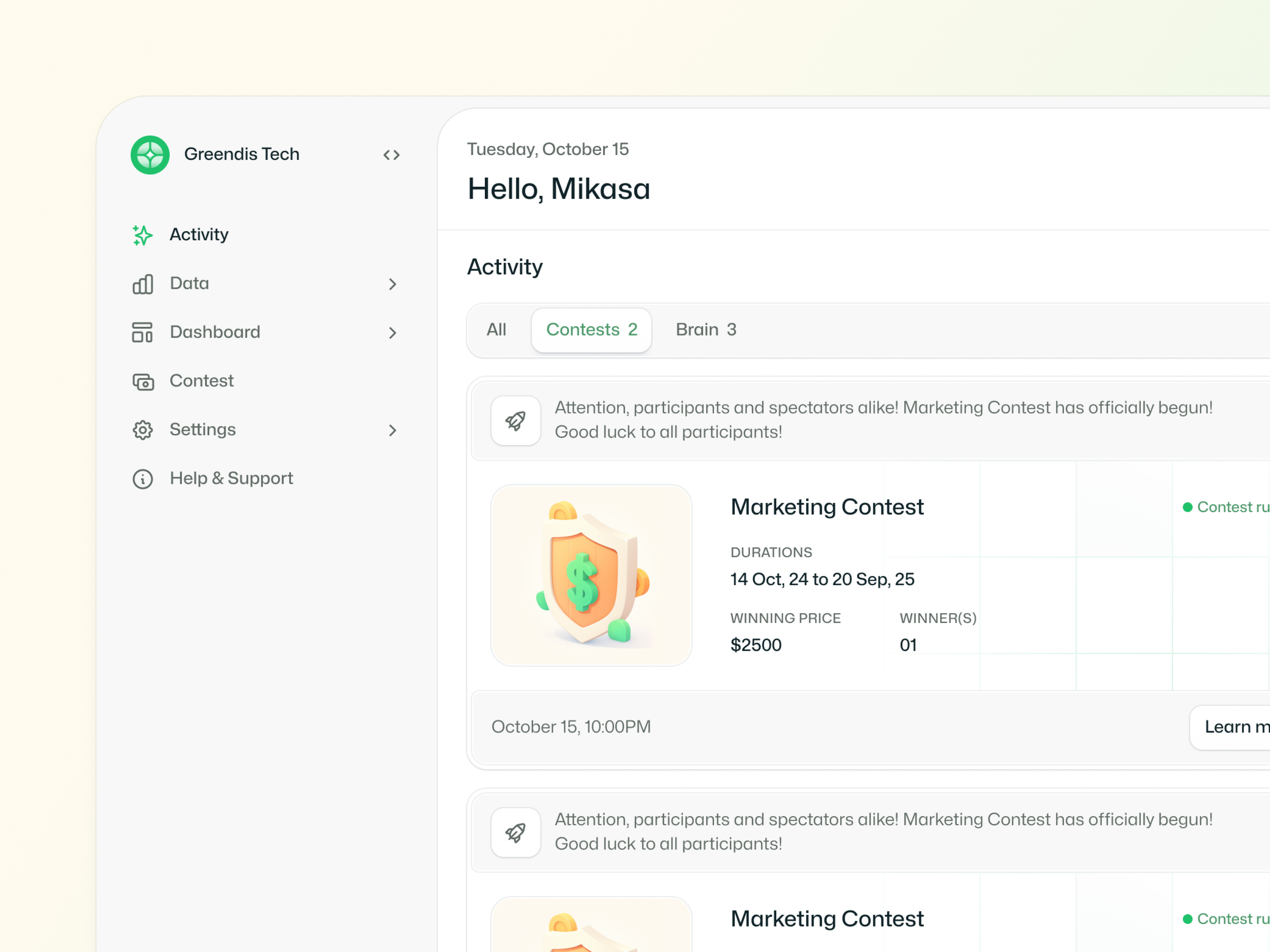Click the rocket icon in second announcement
Image resolution: width=1270 pixels, height=952 pixels.
(516, 832)
